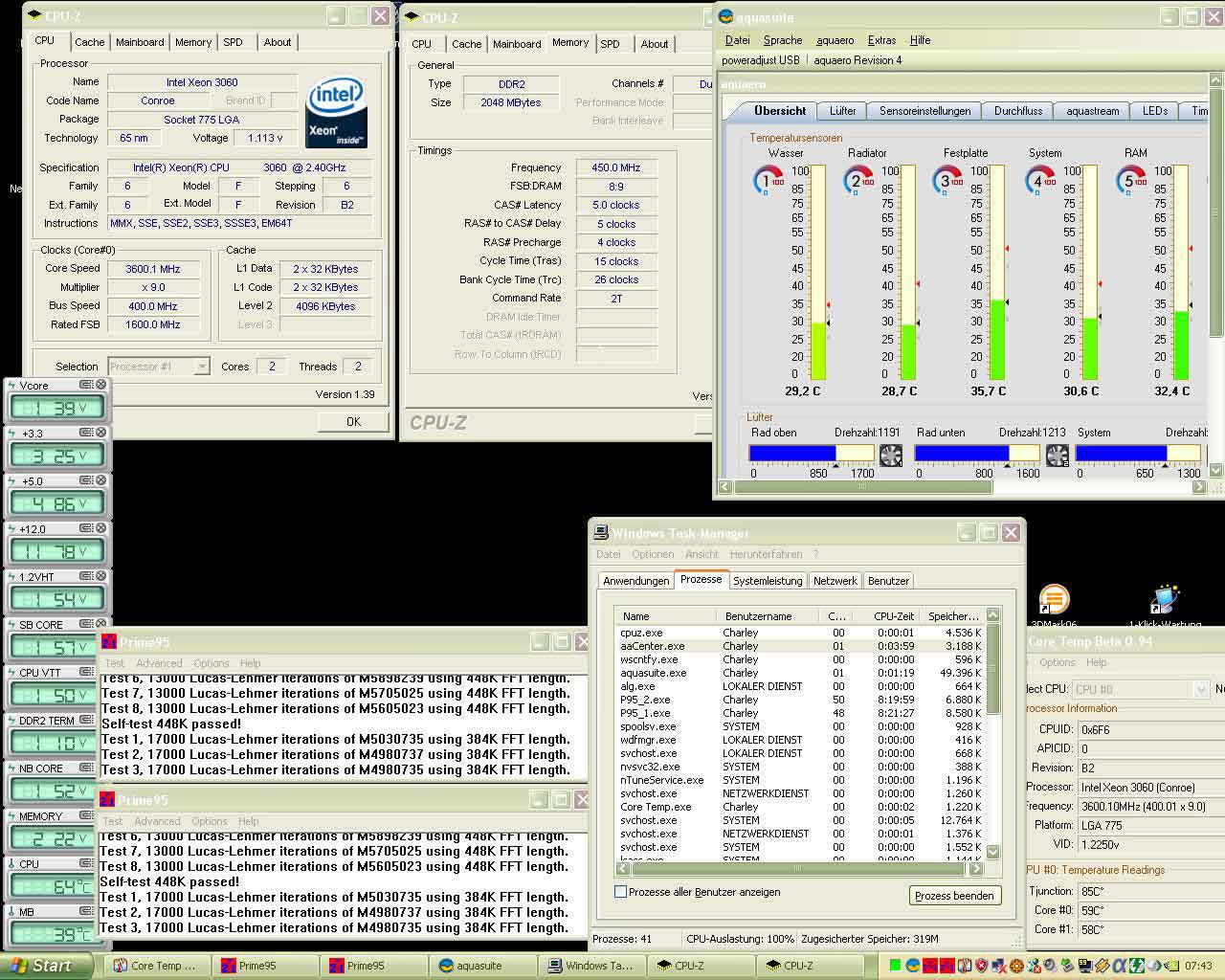Open options icon on MEMORY widget
Image resolution: width=1225 pixels, height=980 pixels.
point(86,815)
